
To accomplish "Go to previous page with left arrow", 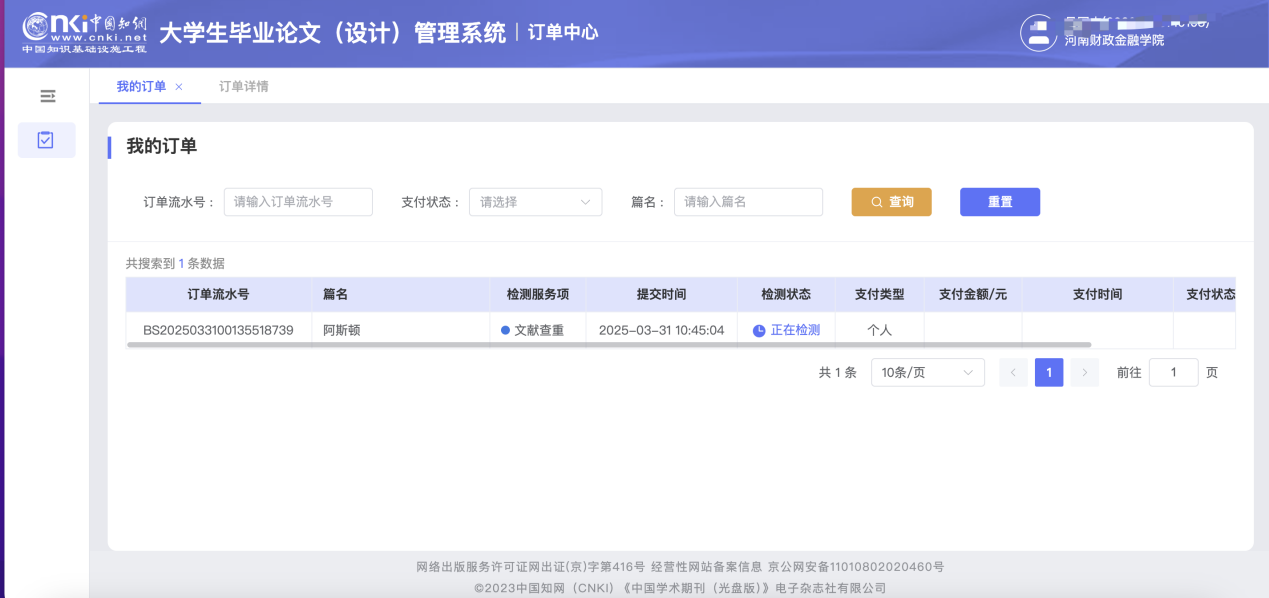I will tap(1013, 373).
